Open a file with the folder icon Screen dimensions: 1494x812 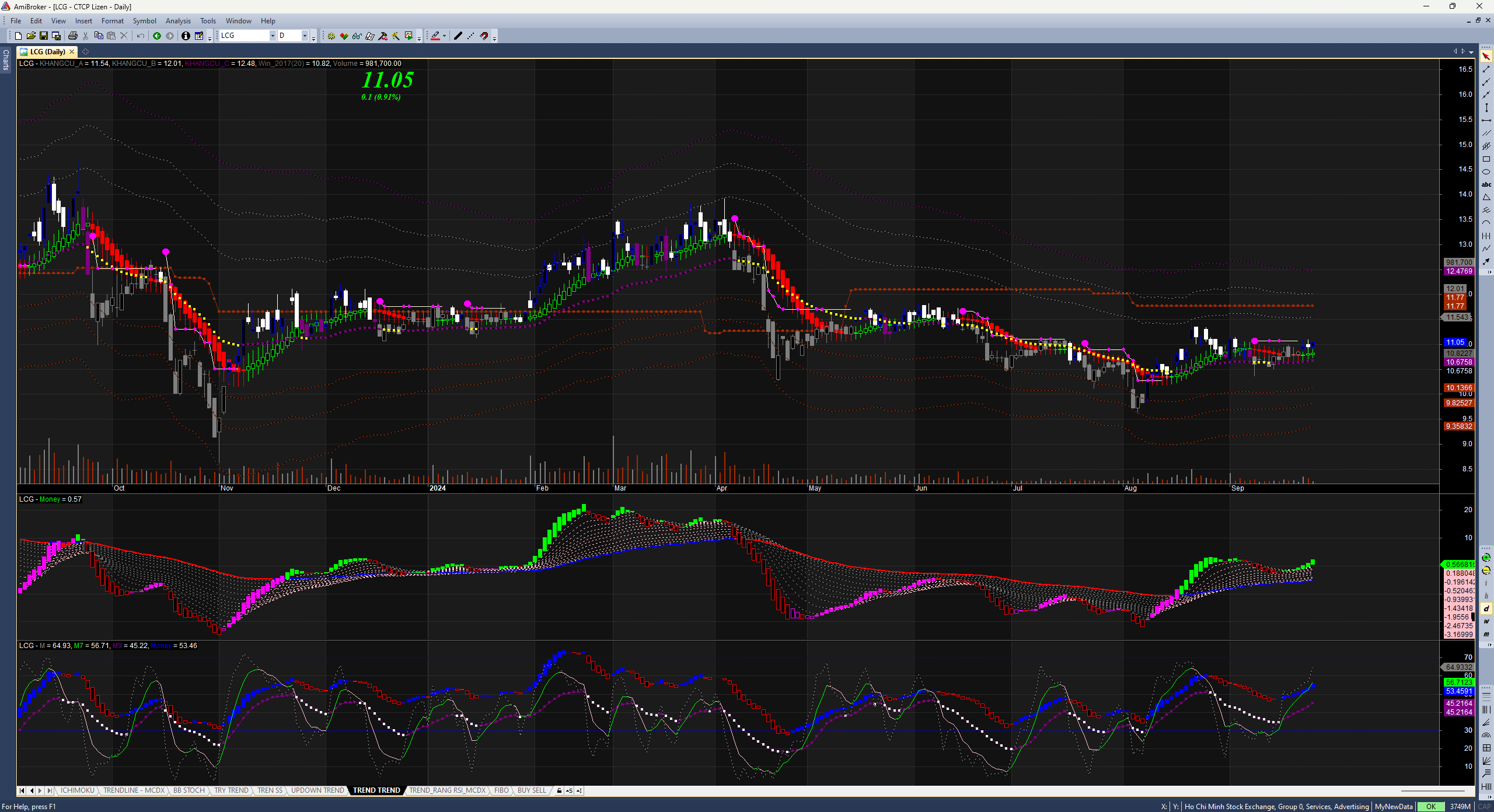(x=31, y=36)
